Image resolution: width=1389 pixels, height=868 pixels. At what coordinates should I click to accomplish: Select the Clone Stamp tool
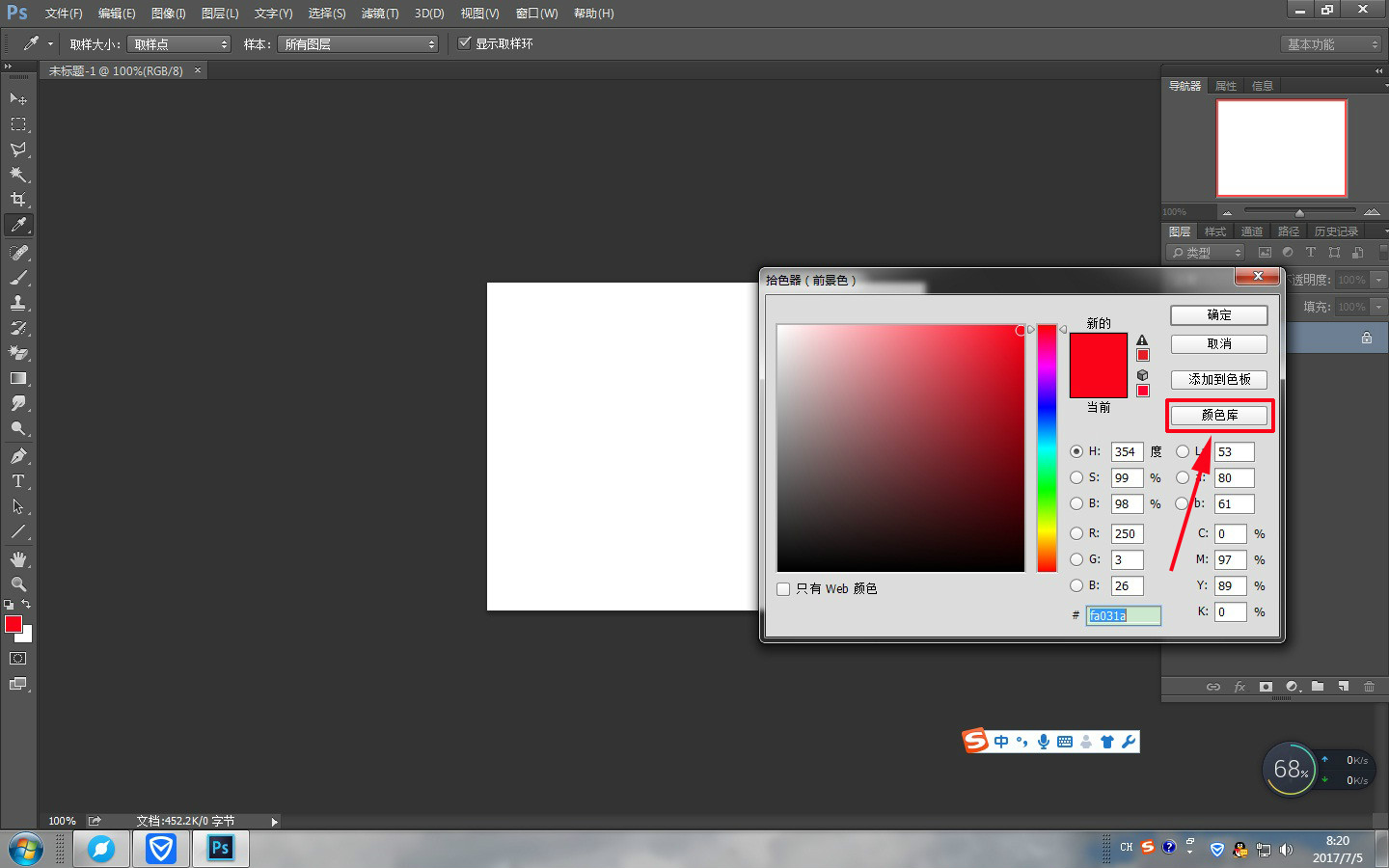pos(18,303)
